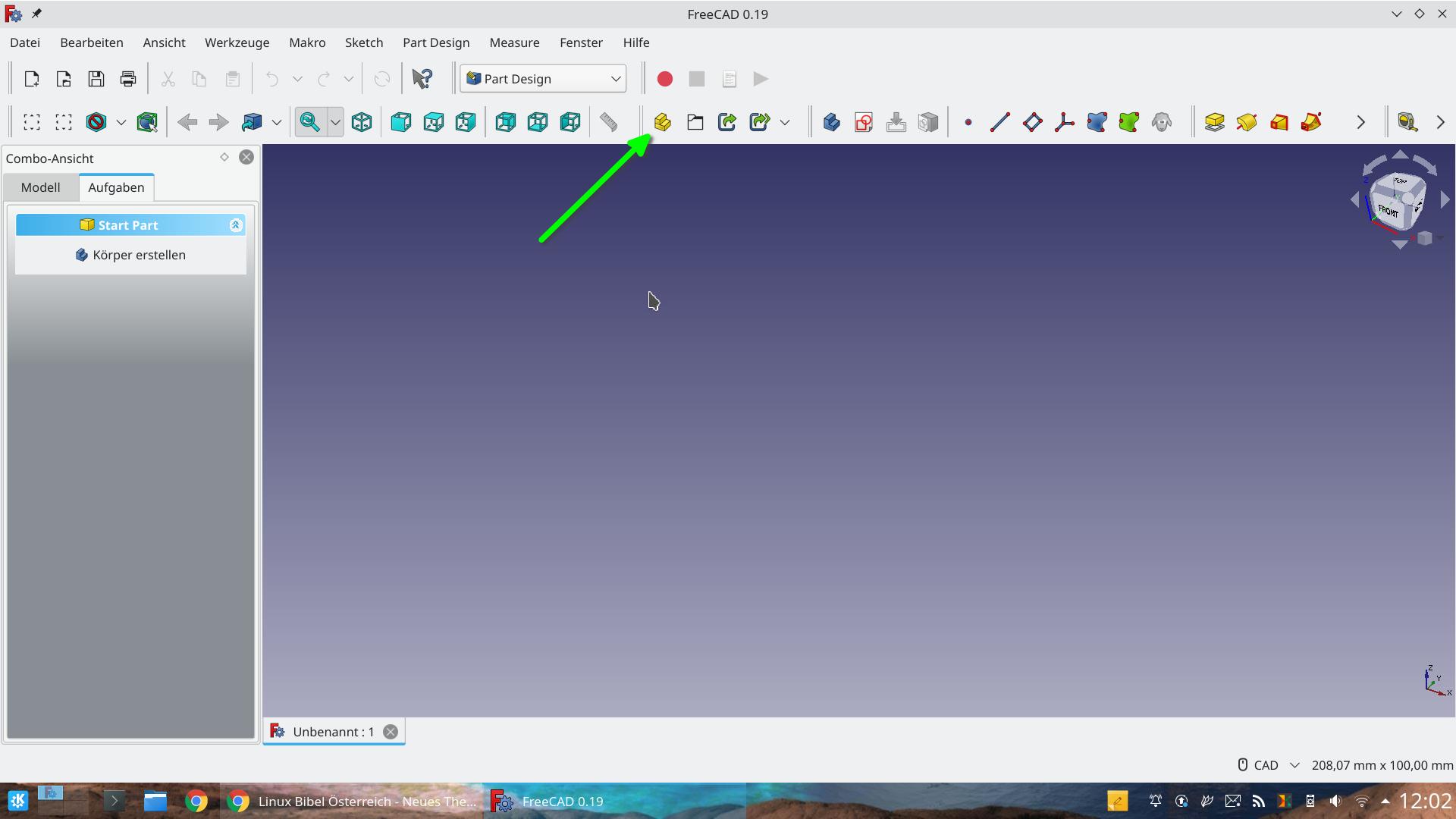Start recording a macro
Image resolution: width=1456 pixels, height=819 pixels.
(665, 78)
